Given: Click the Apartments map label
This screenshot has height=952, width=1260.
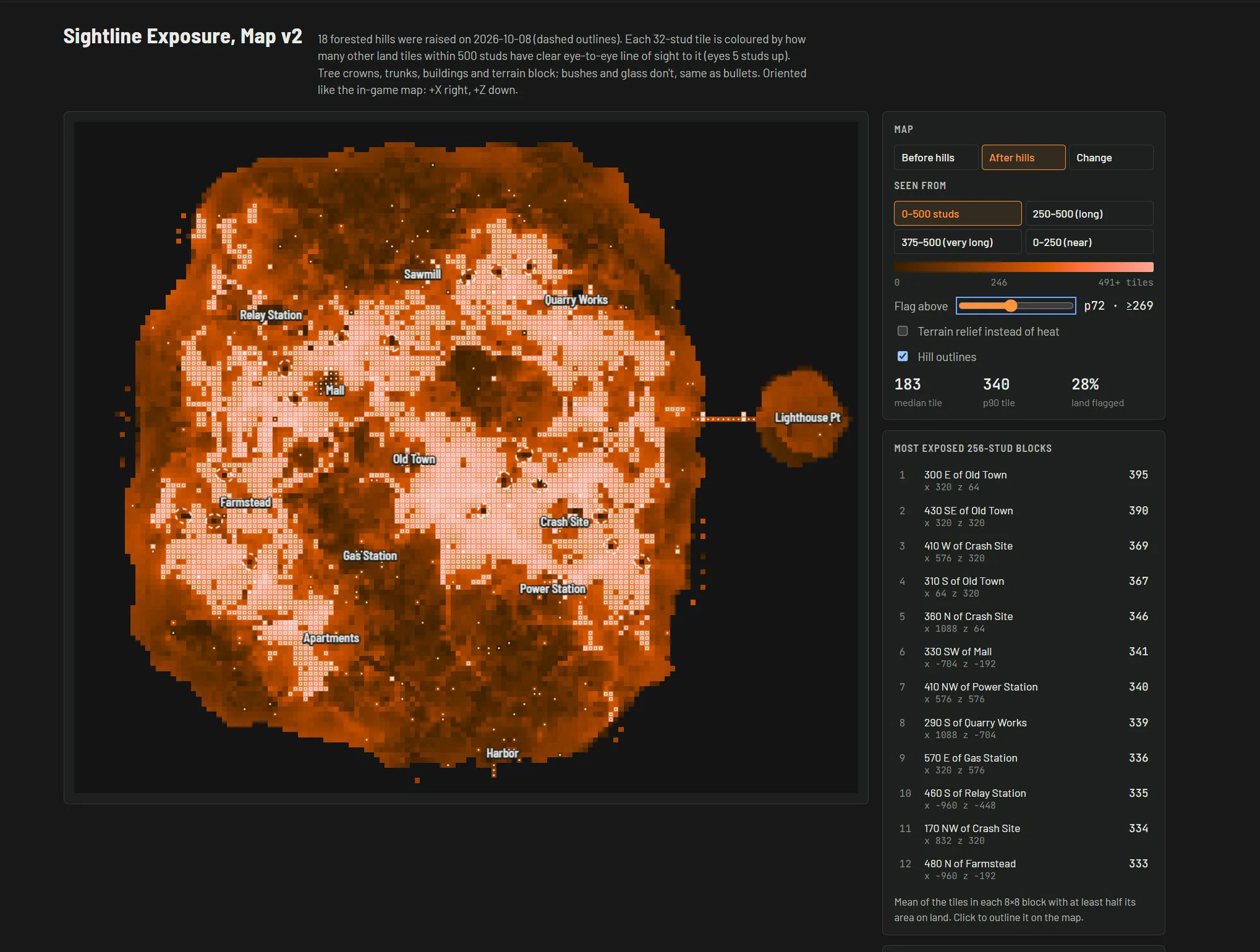Looking at the screenshot, I should 331,639.
